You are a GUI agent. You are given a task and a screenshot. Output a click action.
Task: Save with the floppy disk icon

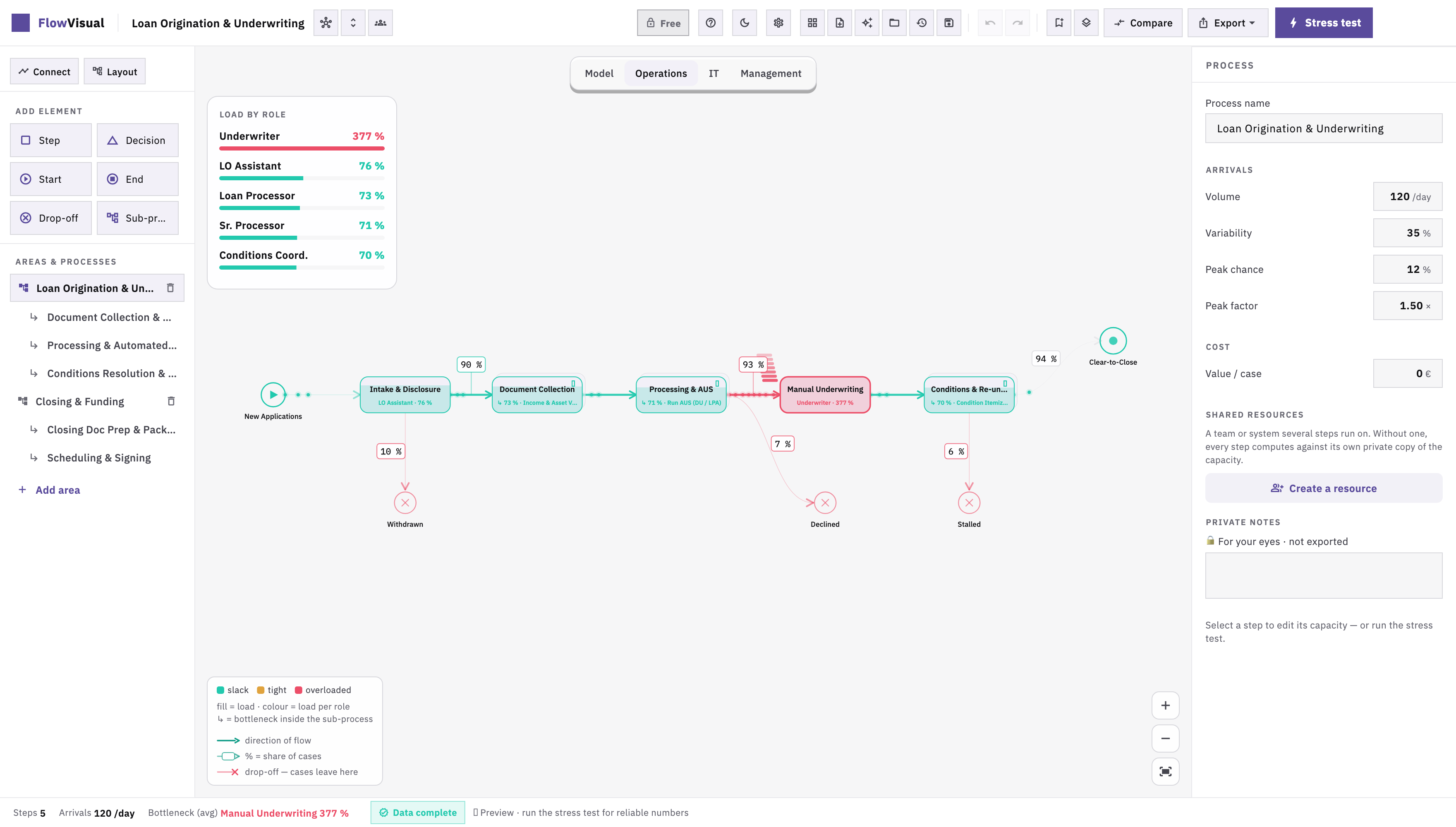(x=949, y=23)
